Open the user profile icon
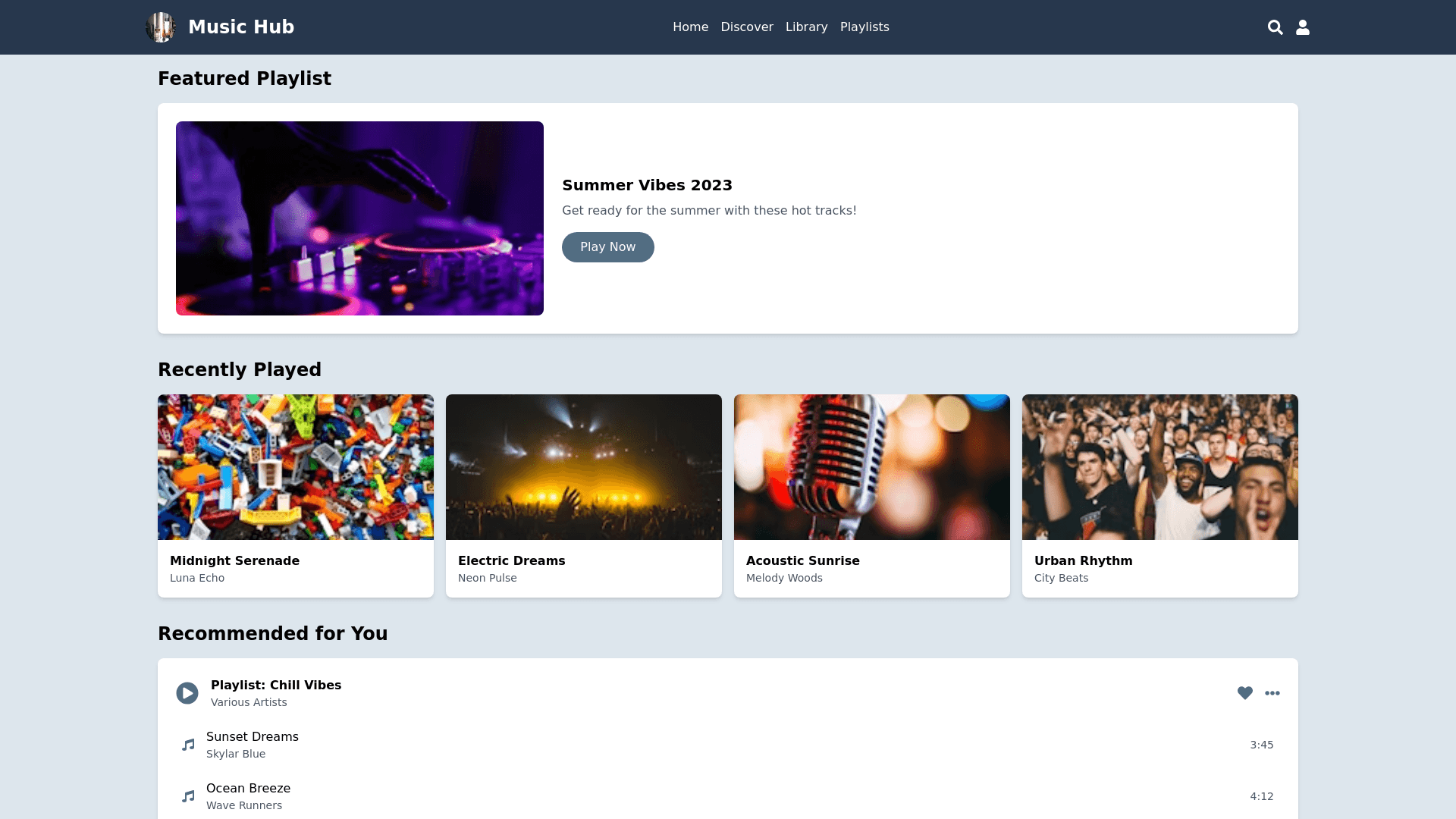This screenshot has width=1456, height=819. click(1302, 27)
